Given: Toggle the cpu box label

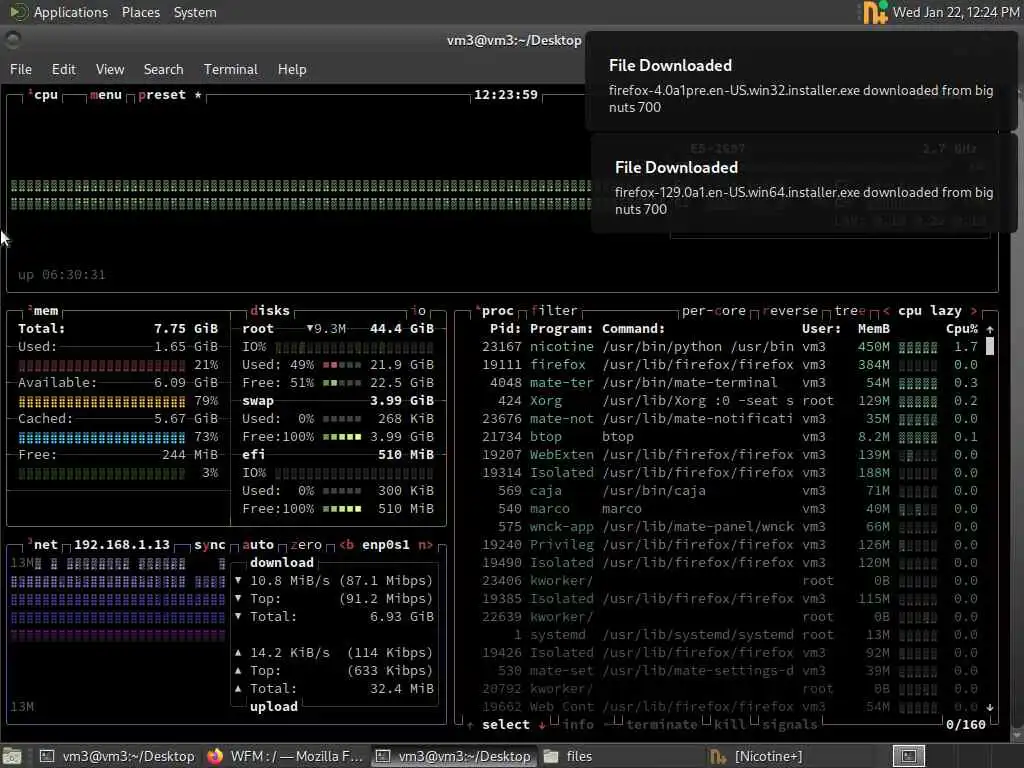Looking at the screenshot, I should point(43,95).
